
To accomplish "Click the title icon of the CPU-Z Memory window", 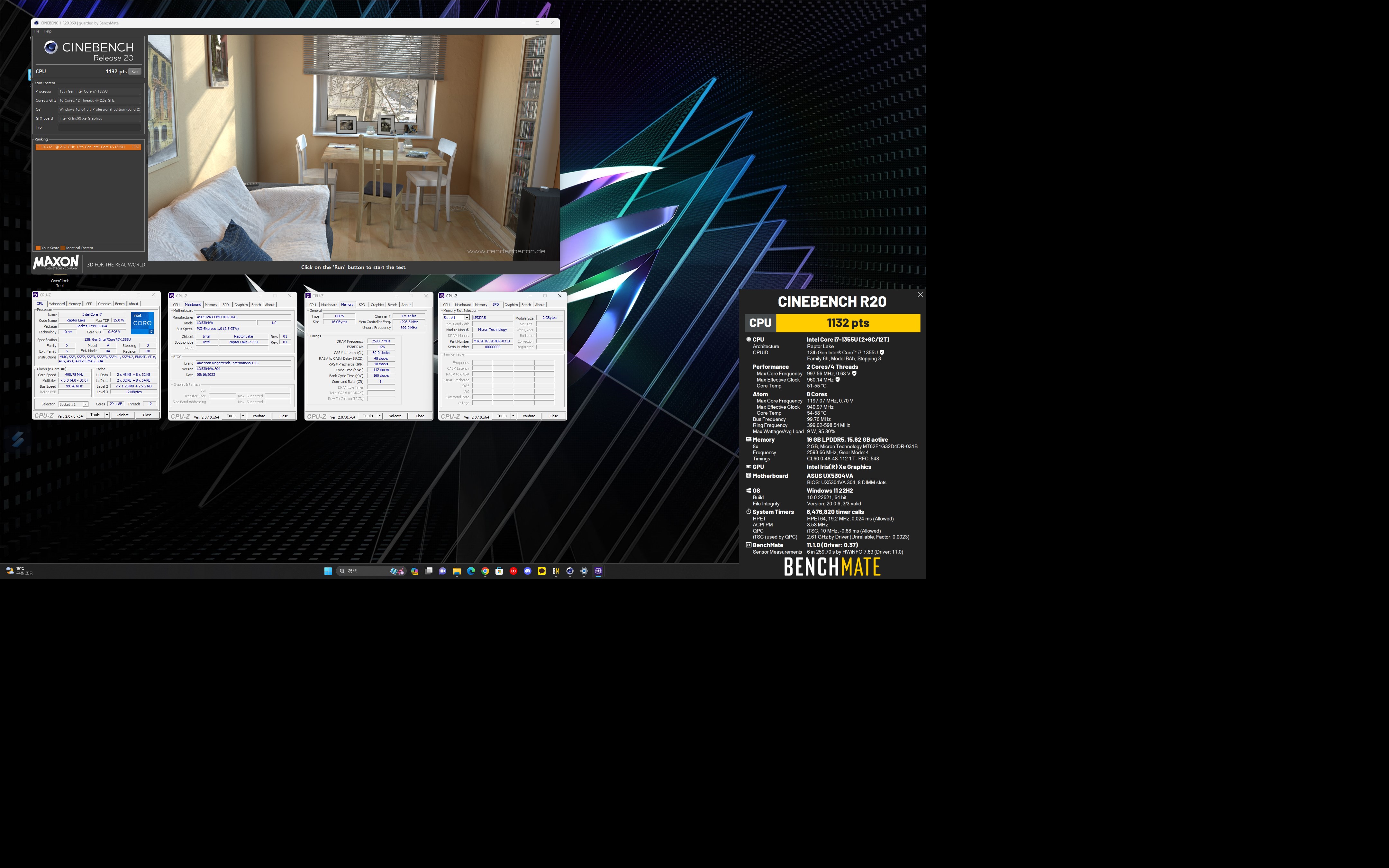I will coord(308,296).
